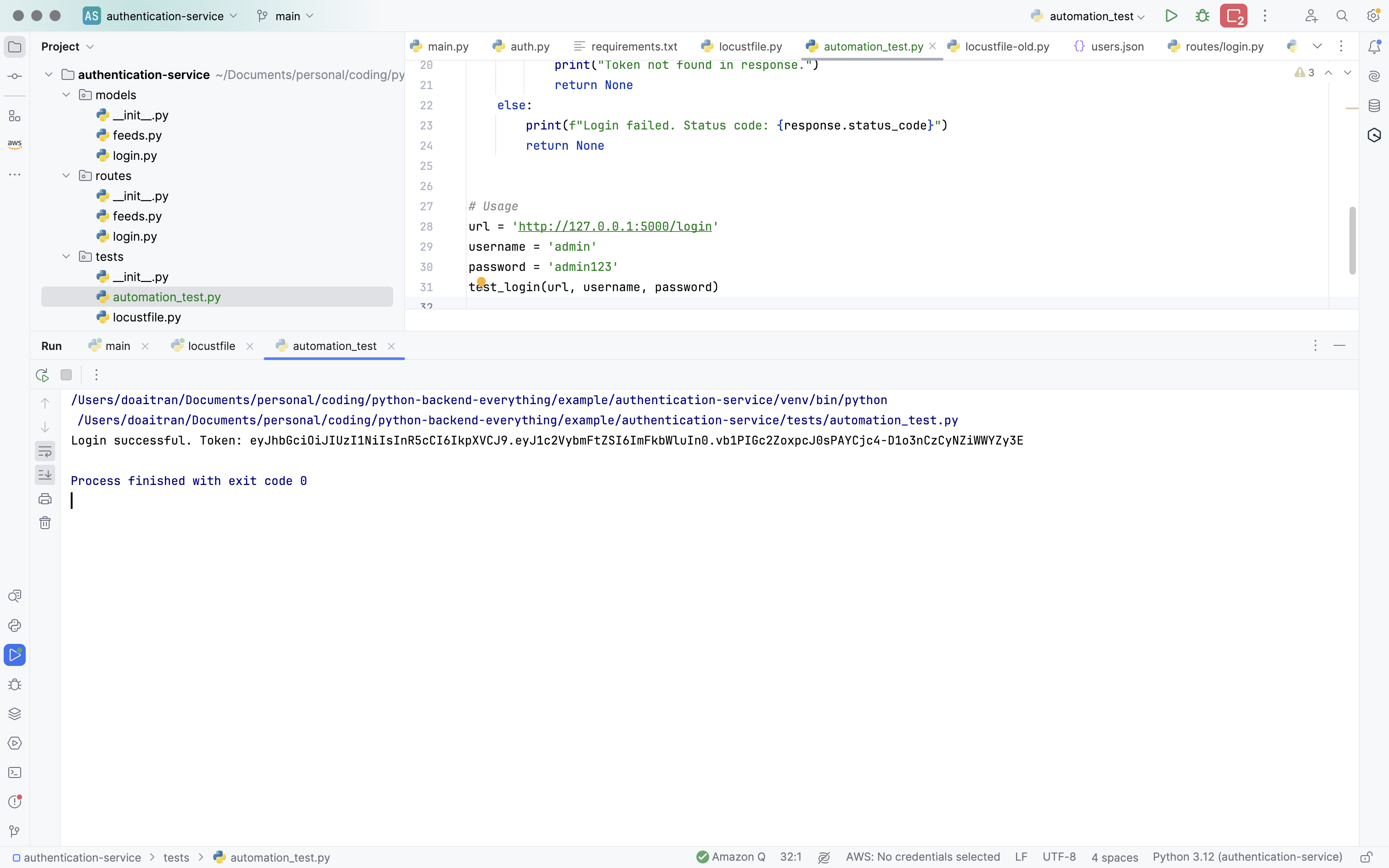Open the Python Packages layers icon
This screenshot has height=868, width=1389.
tap(15, 714)
